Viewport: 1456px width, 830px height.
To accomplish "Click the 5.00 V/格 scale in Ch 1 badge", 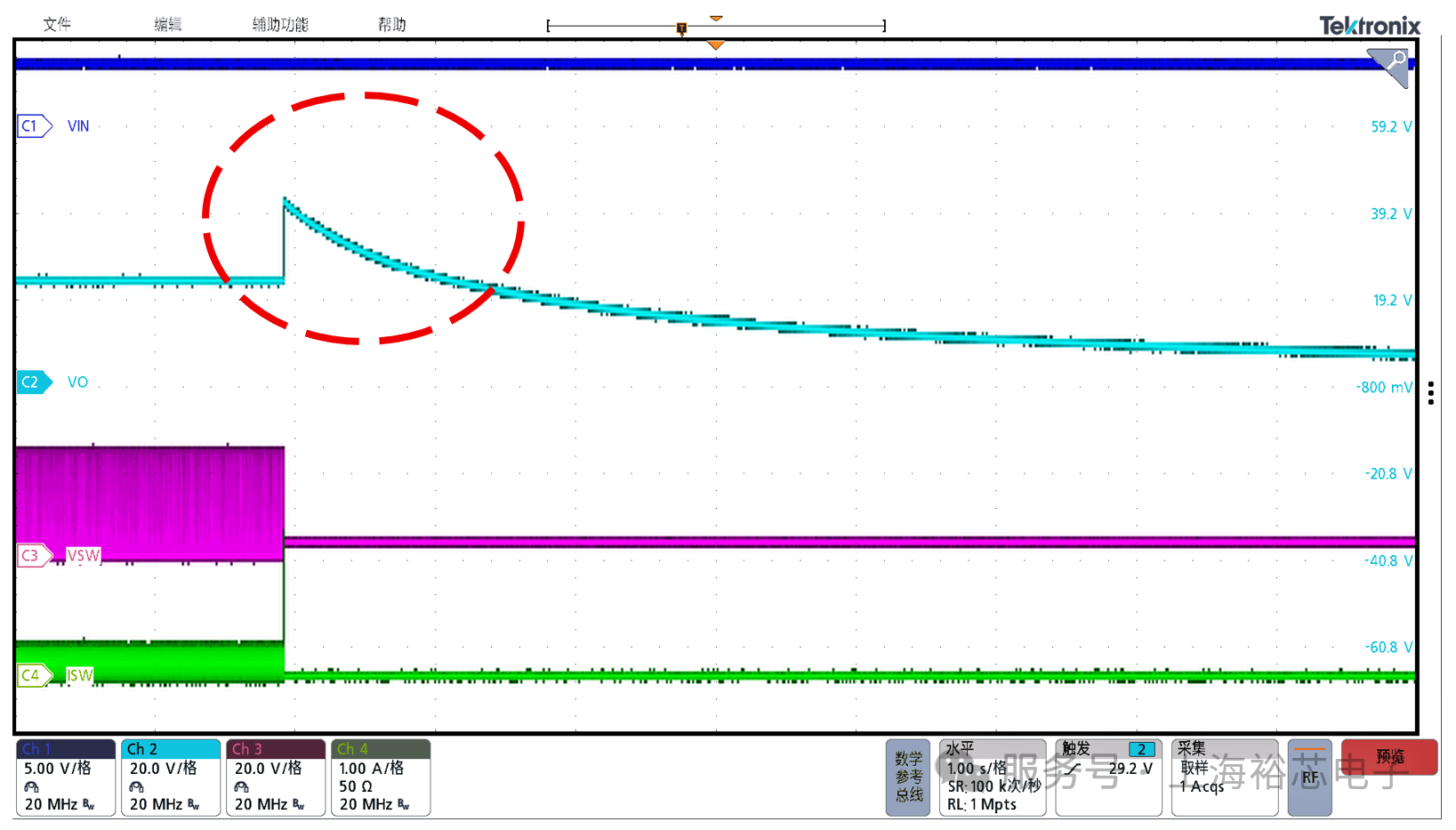I will coord(58,769).
